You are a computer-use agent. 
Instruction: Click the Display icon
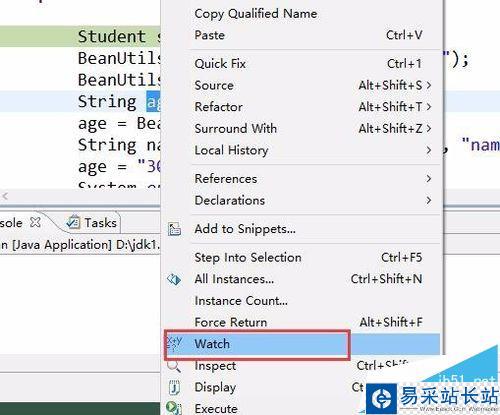(x=174, y=387)
